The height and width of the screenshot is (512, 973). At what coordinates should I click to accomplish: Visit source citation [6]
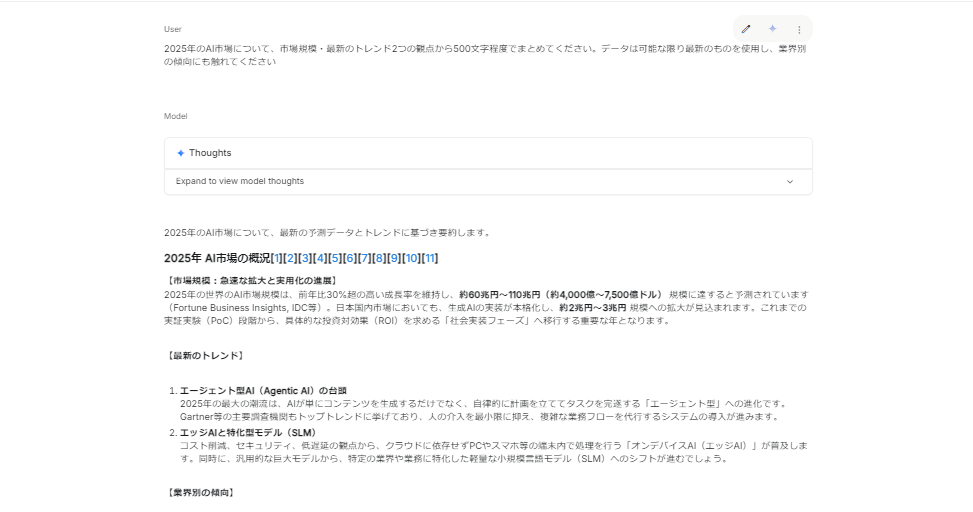tap(350, 258)
